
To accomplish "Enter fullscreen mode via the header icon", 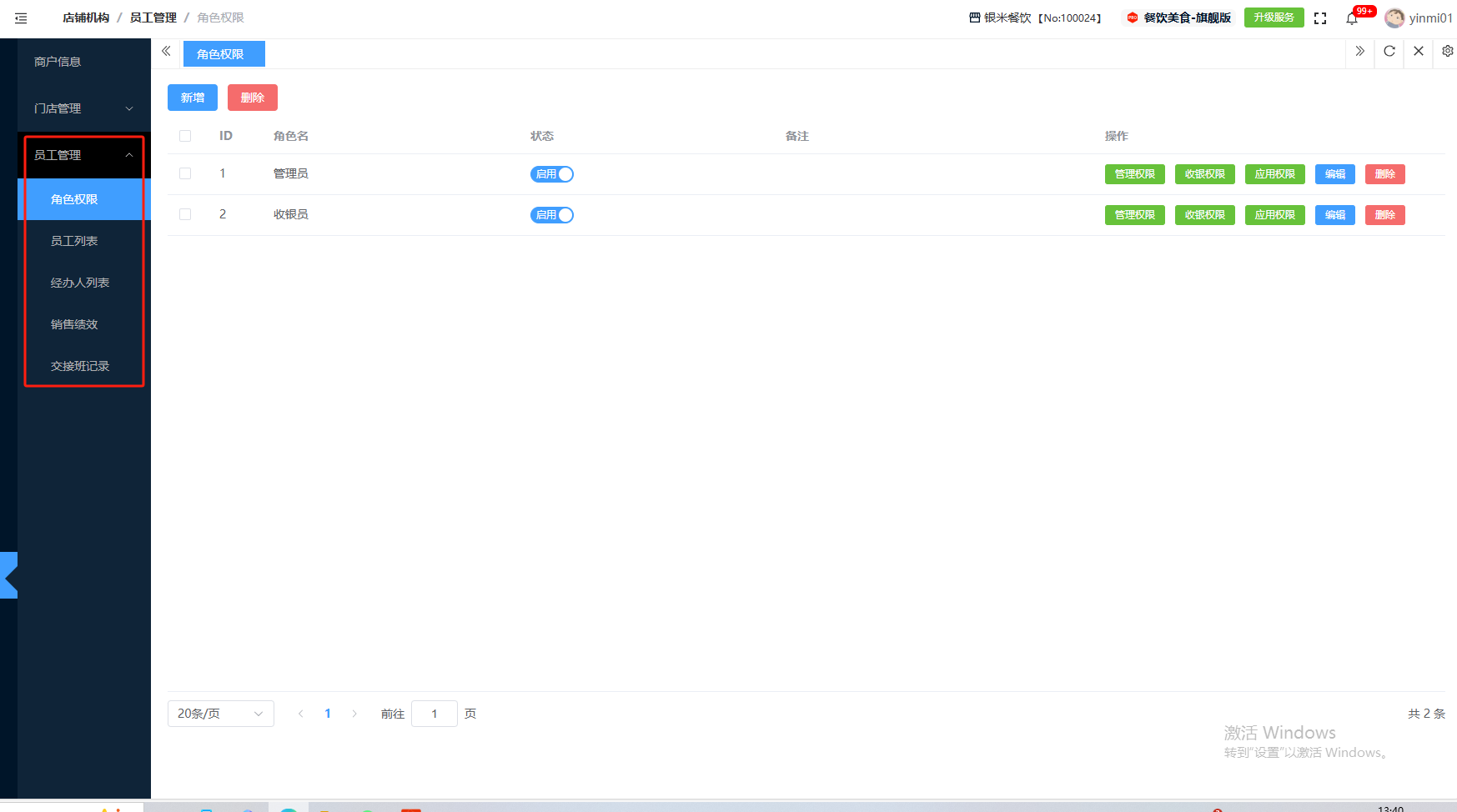I will (1320, 18).
